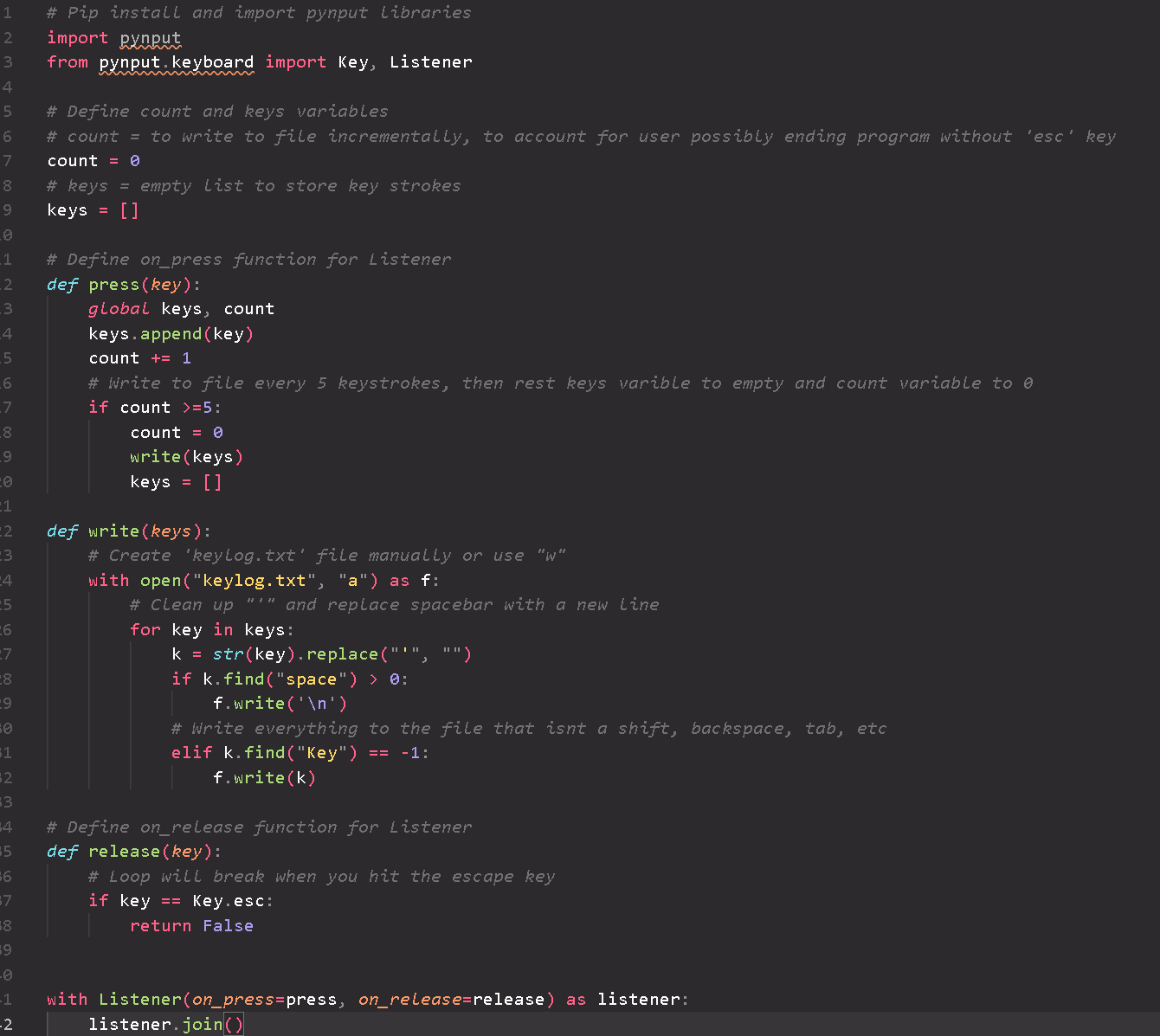Click the f.write('\n') line
1160x1036 pixels.
coord(280,704)
